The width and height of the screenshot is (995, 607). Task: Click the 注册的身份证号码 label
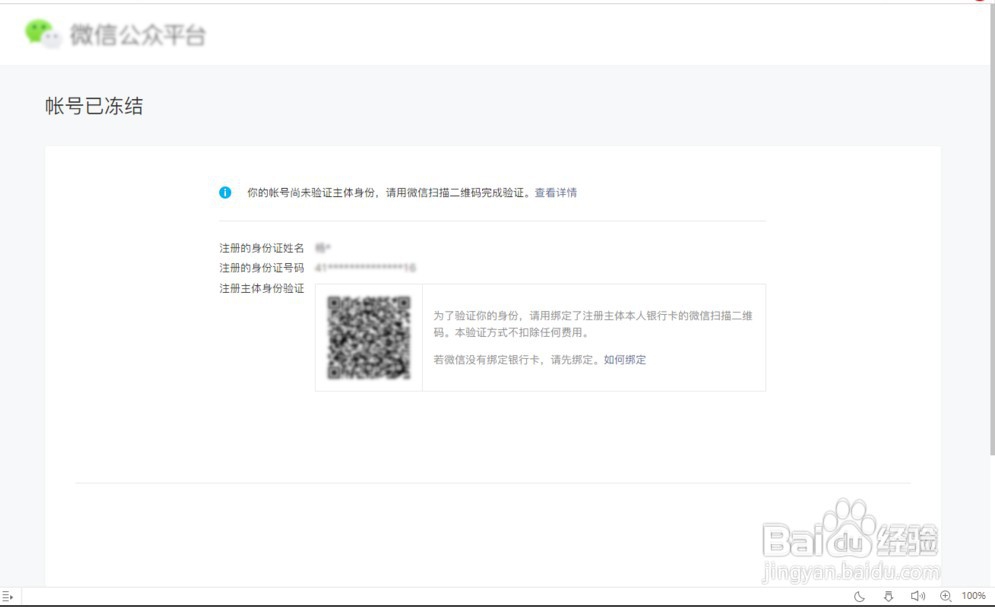pos(261,268)
